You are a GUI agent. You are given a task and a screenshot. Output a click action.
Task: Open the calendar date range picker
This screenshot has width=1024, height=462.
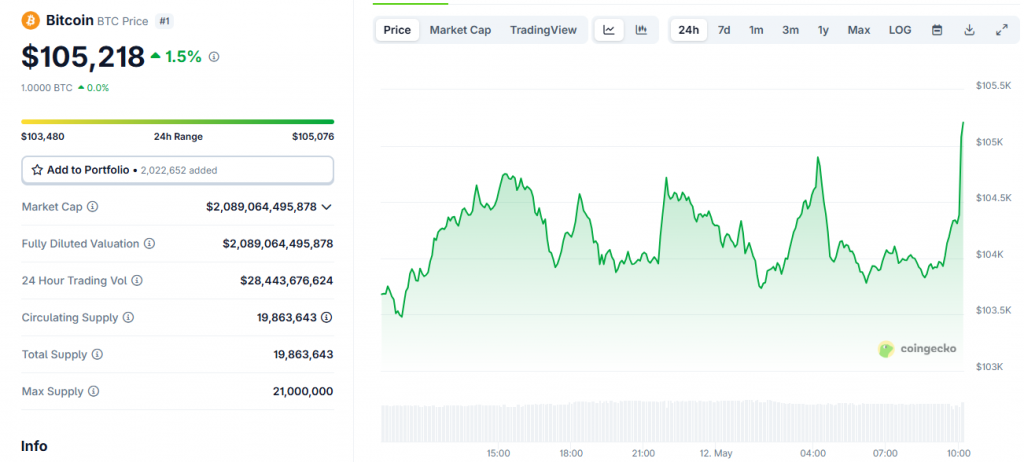pyautogui.click(x=937, y=30)
